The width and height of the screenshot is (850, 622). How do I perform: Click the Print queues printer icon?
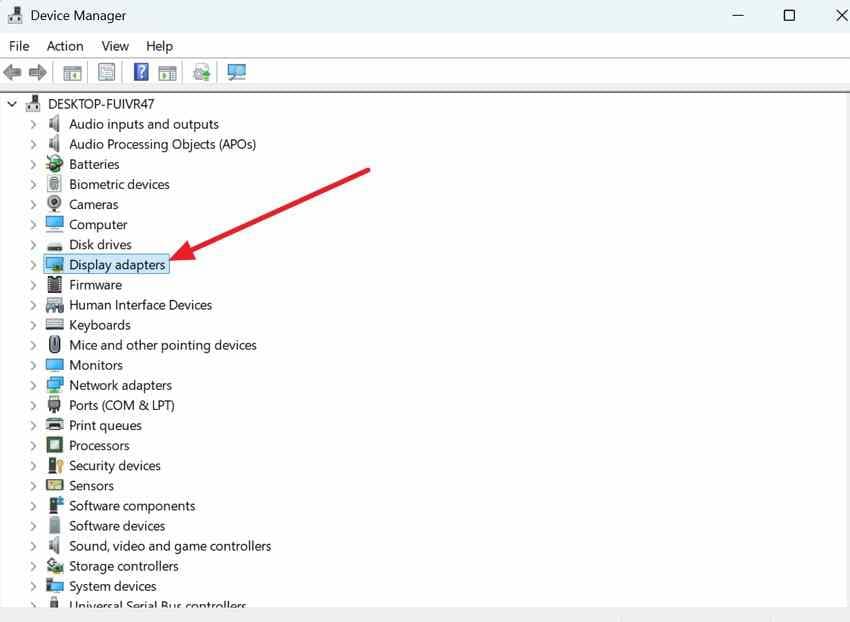(55, 425)
